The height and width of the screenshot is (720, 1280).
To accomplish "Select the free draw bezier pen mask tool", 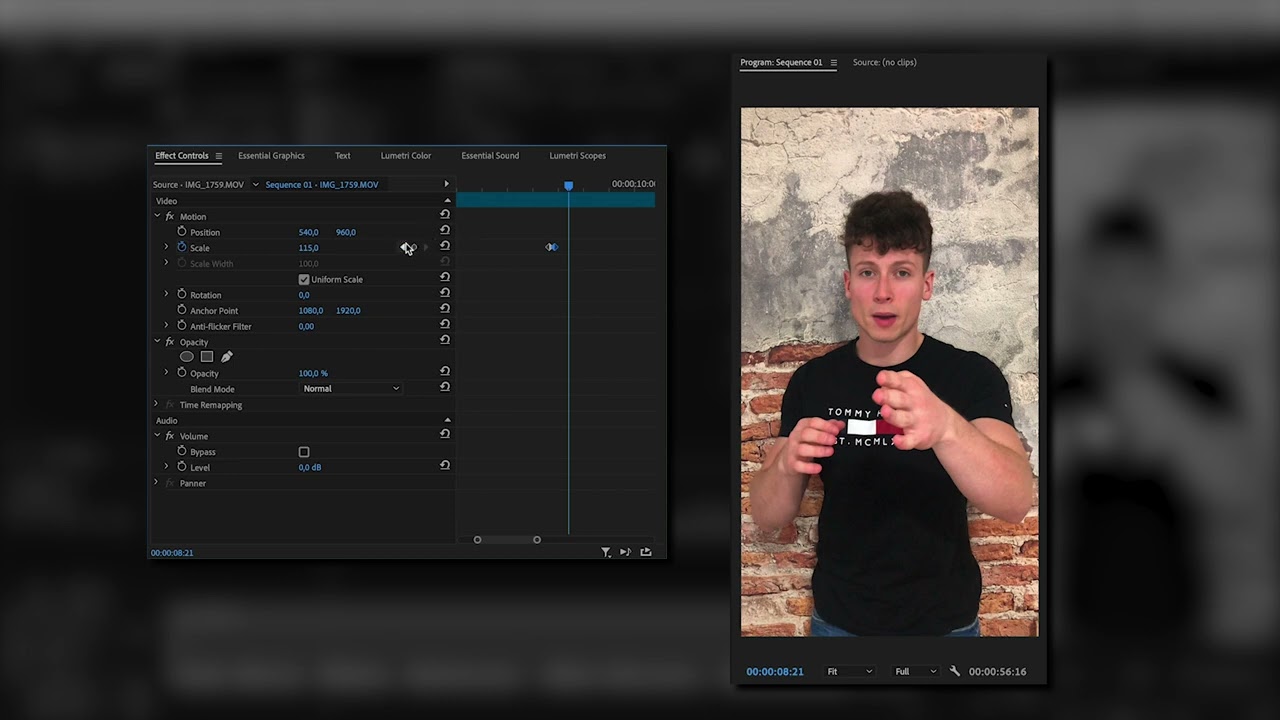I will (x=226, y=357).
